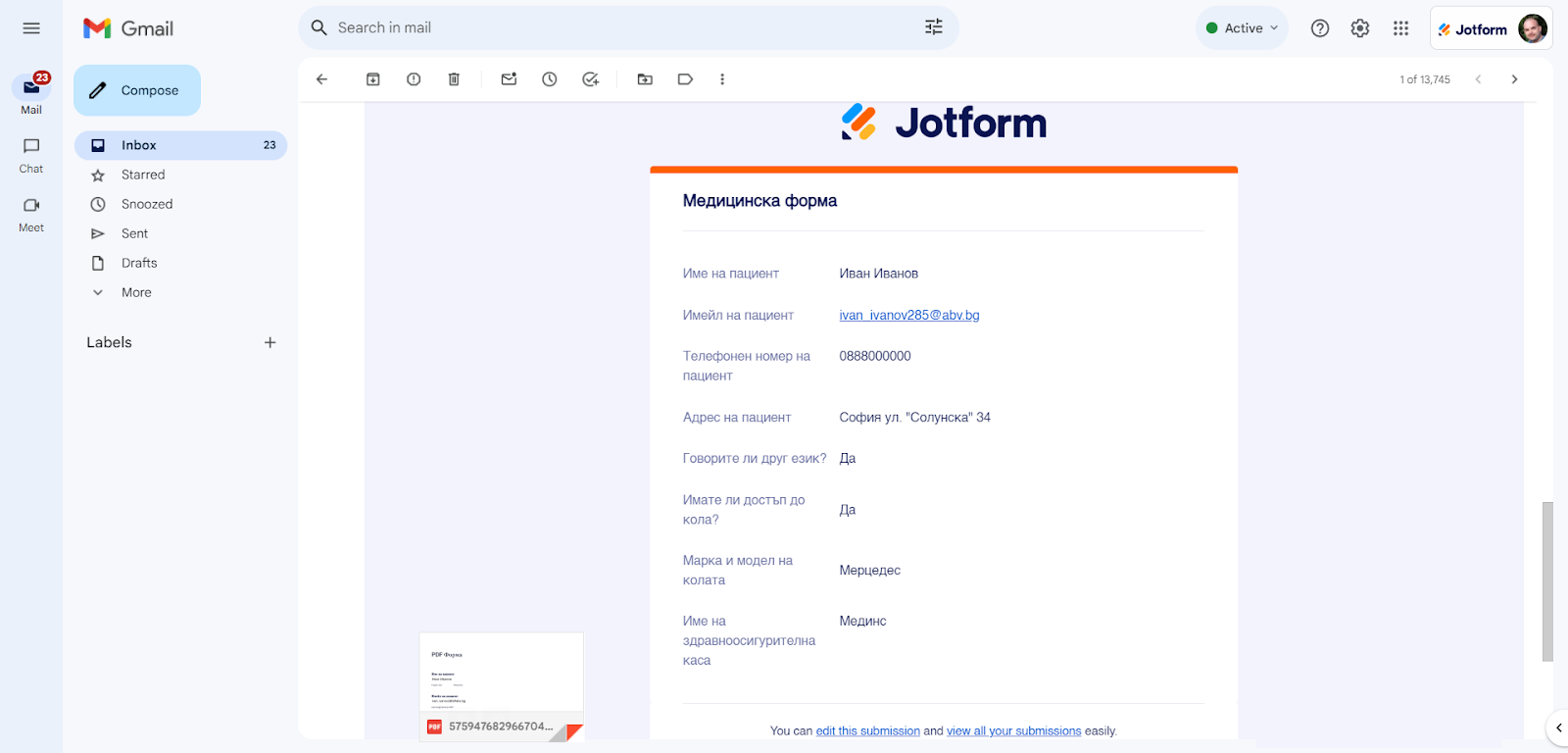Image resolution: width=1568 pixels, height=753 pixels.
Task: Follow the 'edit this submission' link
Action: pos(868,731)
